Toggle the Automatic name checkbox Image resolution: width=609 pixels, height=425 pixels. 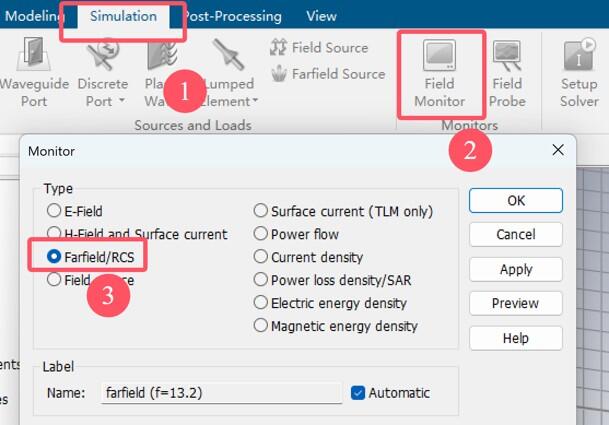(359, 393)
